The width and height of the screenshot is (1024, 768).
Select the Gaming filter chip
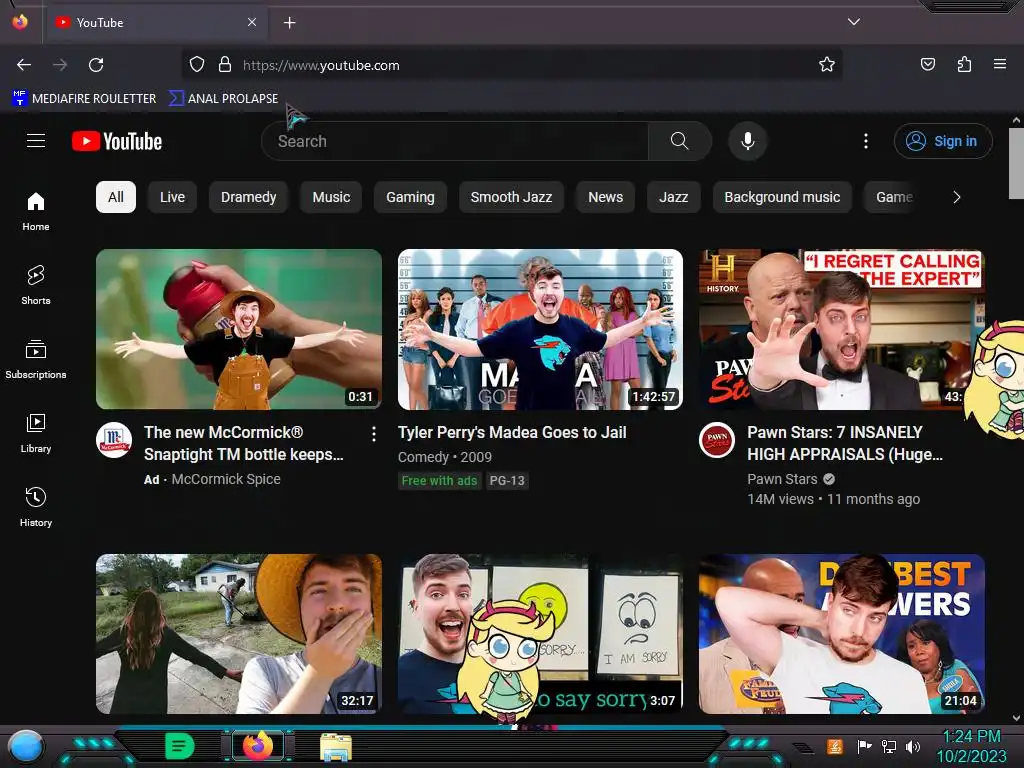[410, 197]
